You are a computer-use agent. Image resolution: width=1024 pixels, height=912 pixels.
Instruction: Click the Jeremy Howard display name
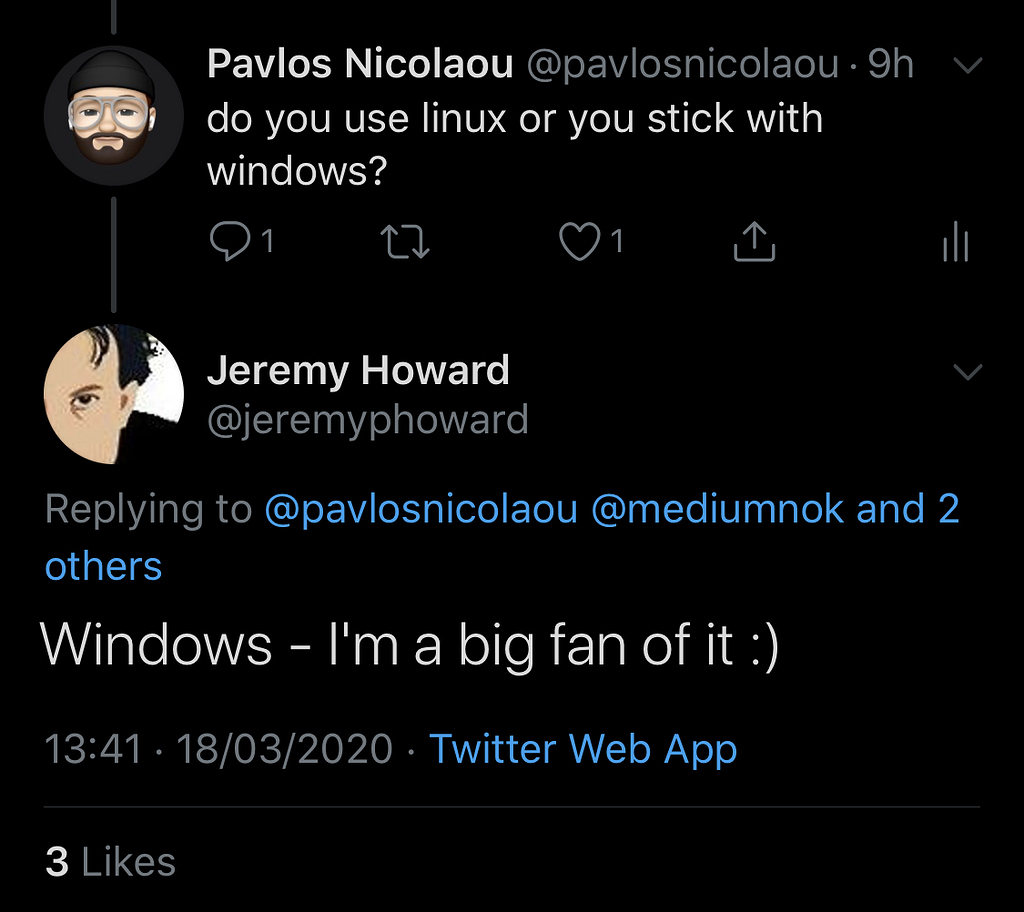358,371
